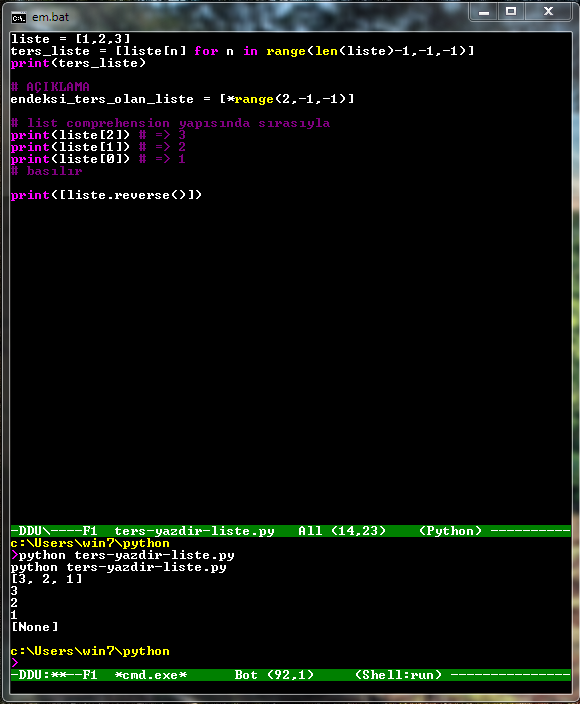Click the (Python) major mode indicator
Screen dimensions: 580x704
pyautogui.click(x=450, y=531)
